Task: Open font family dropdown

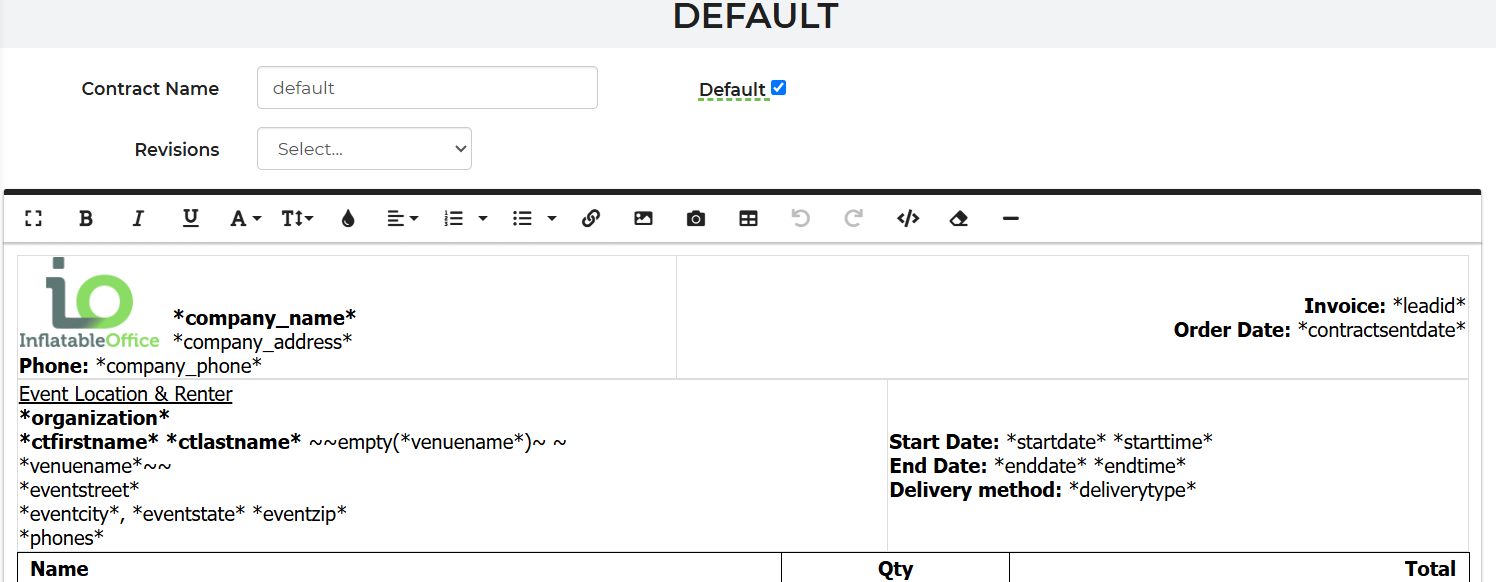Action: tap(245, 218)
